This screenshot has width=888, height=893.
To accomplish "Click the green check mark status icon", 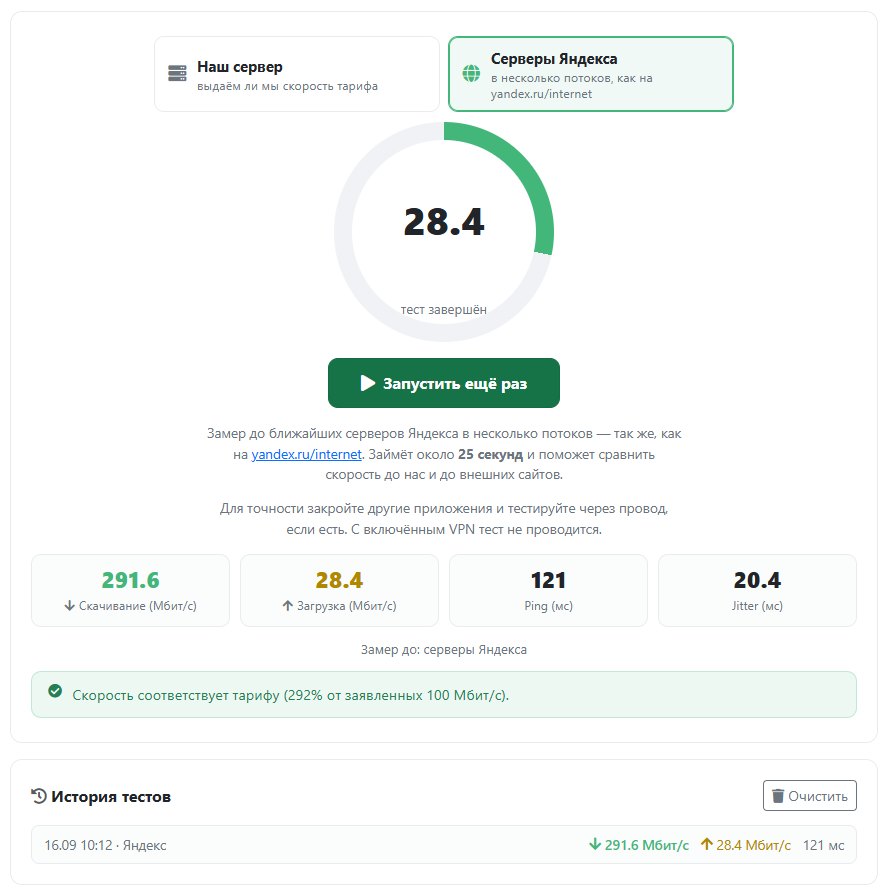I will 55,691.
